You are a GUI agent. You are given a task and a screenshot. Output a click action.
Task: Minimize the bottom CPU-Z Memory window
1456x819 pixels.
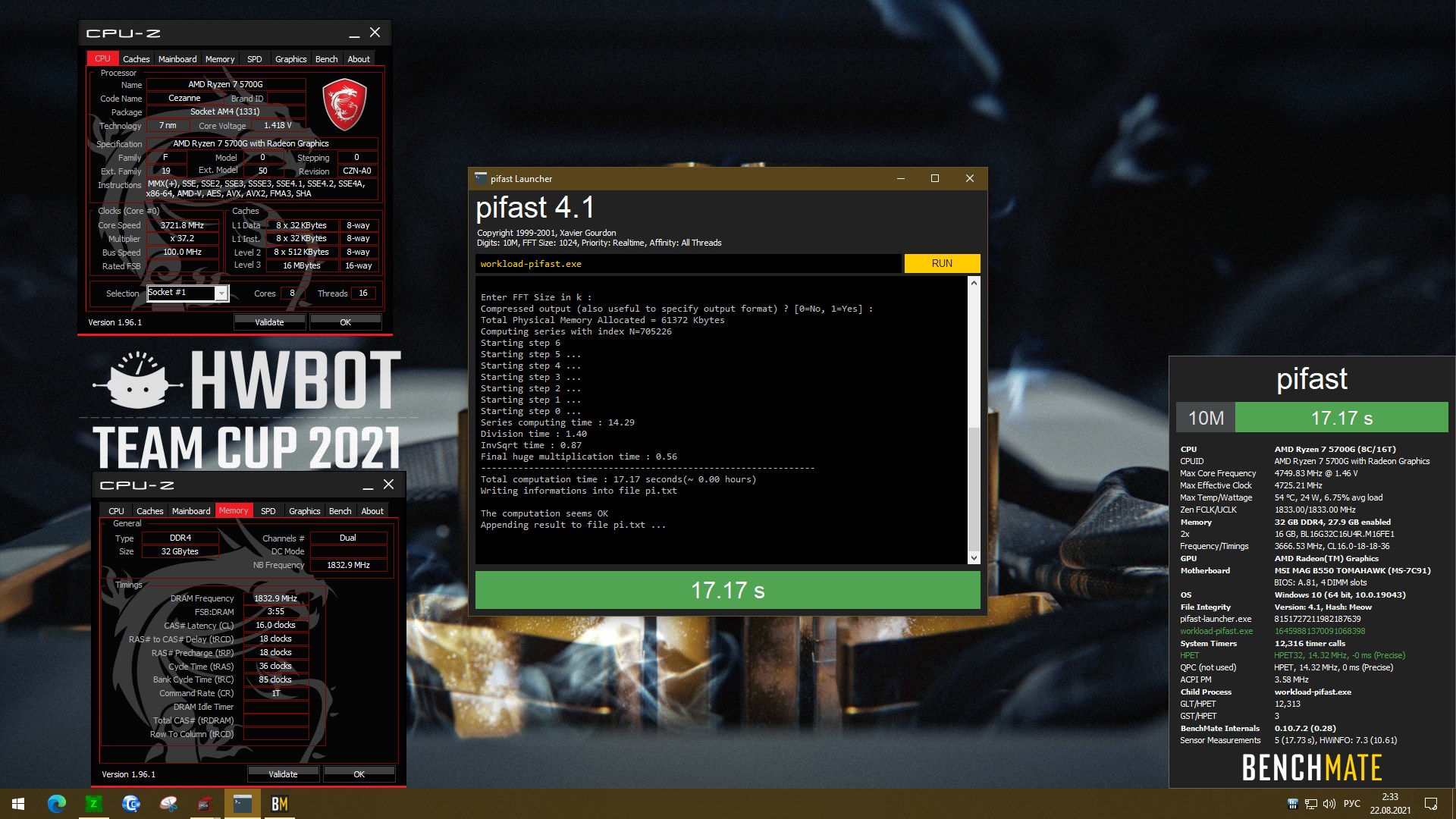pos(368,485)
